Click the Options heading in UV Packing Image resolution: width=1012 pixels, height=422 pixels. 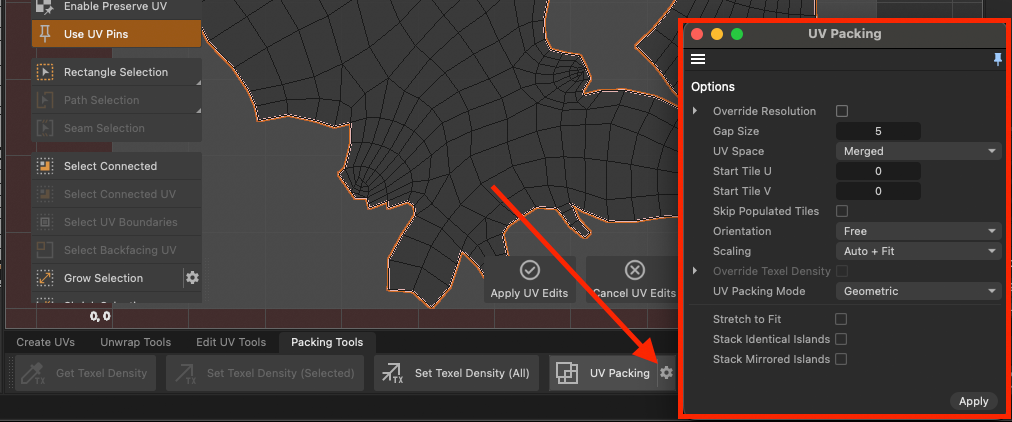pyautogui.click(x=713, y=86)
